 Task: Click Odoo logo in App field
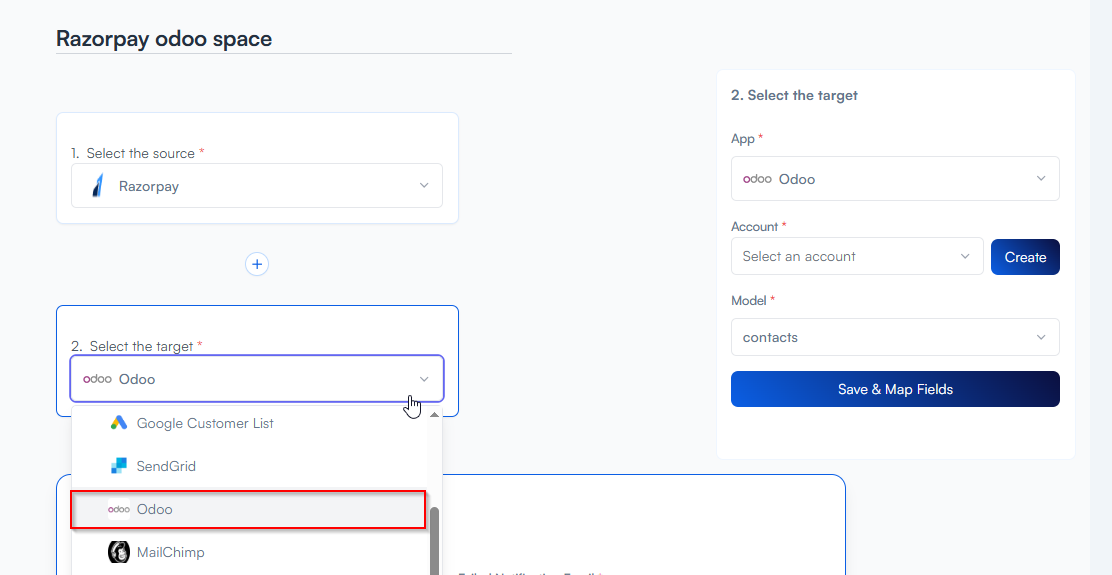tap(757, 179)
